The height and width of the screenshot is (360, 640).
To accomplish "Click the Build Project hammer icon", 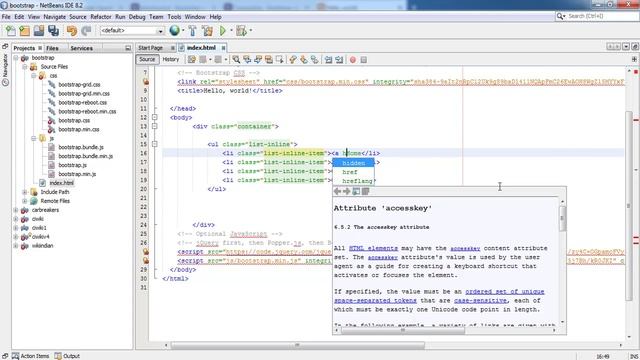I will 193,31.
